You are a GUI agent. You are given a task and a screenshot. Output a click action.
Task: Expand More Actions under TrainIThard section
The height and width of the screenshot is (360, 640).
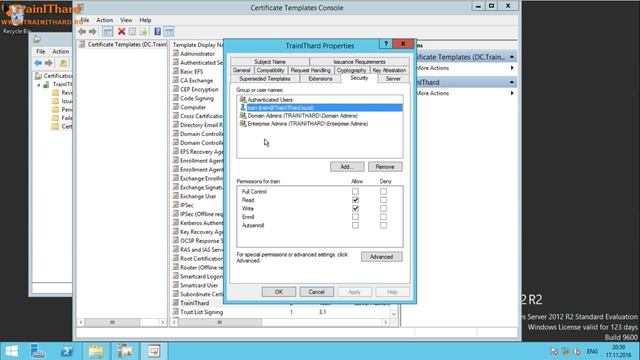pos(512,93)
